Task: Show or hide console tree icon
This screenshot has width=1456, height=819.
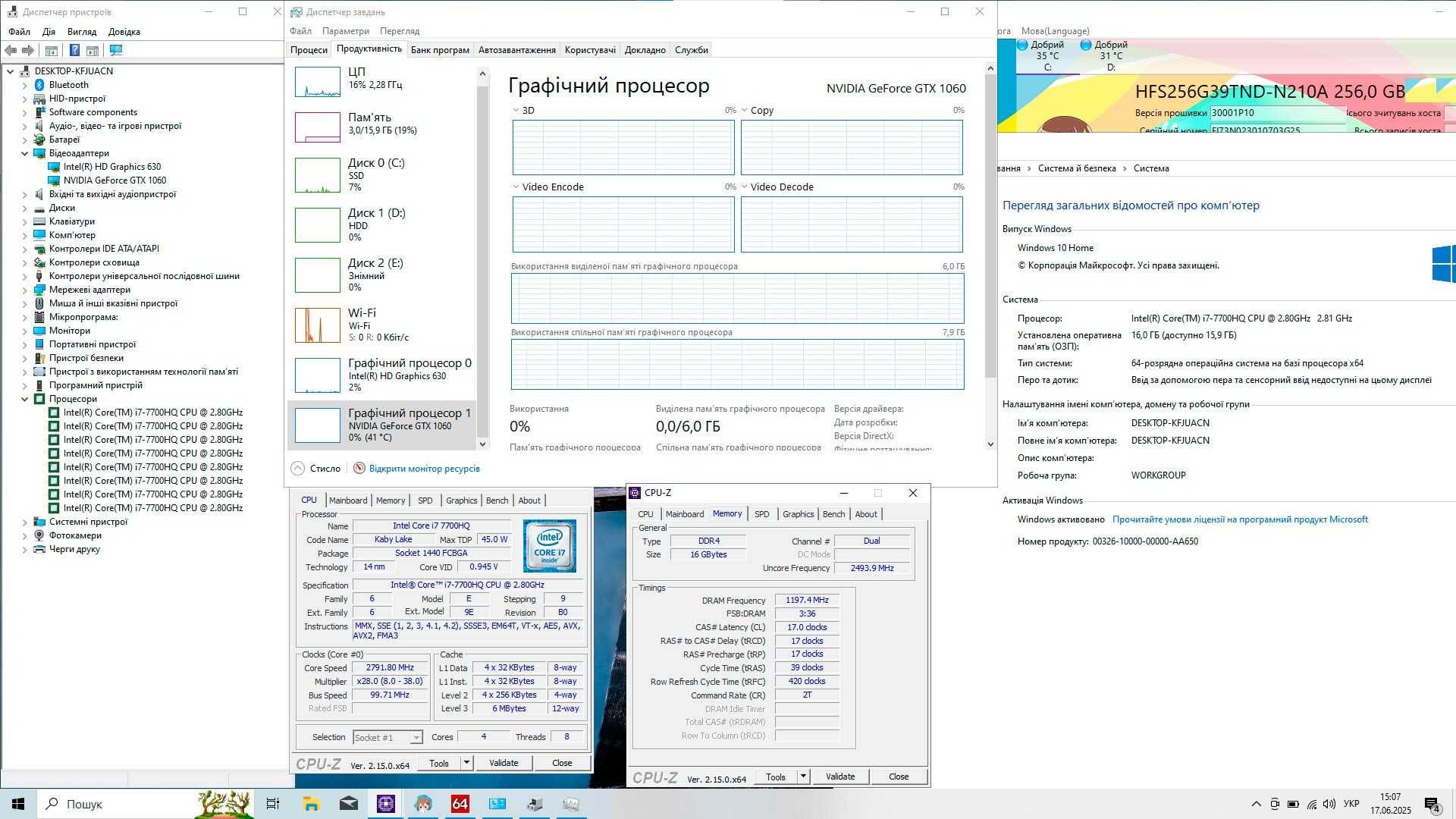Action: [x=52, y=50]
